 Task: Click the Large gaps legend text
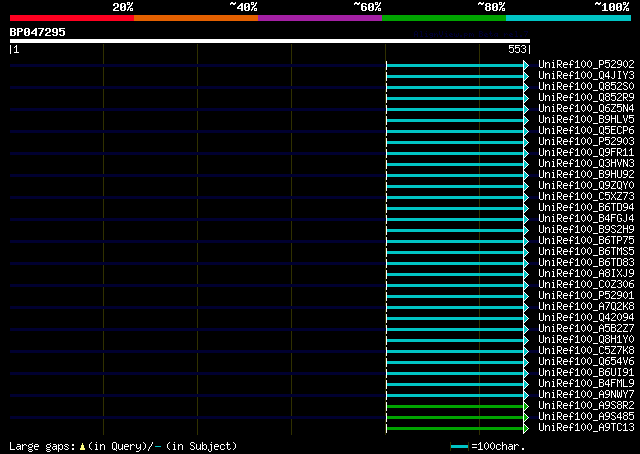click(42, 447)
